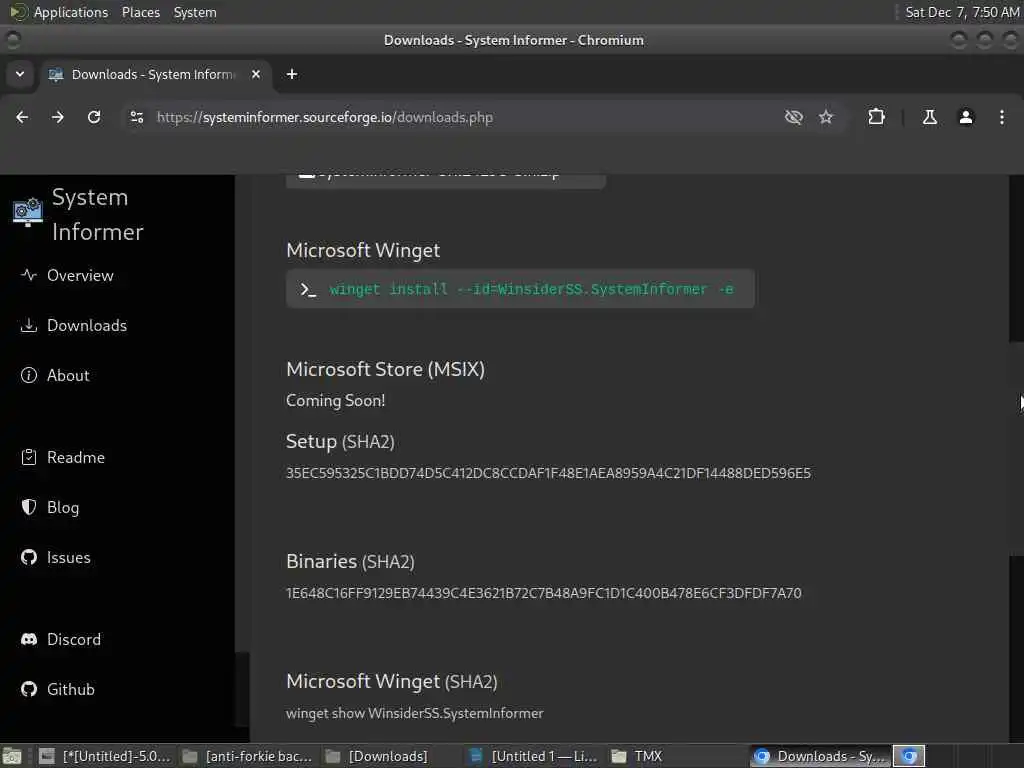Open the System menu
The image size is (1024, 768).
[195, 12]
